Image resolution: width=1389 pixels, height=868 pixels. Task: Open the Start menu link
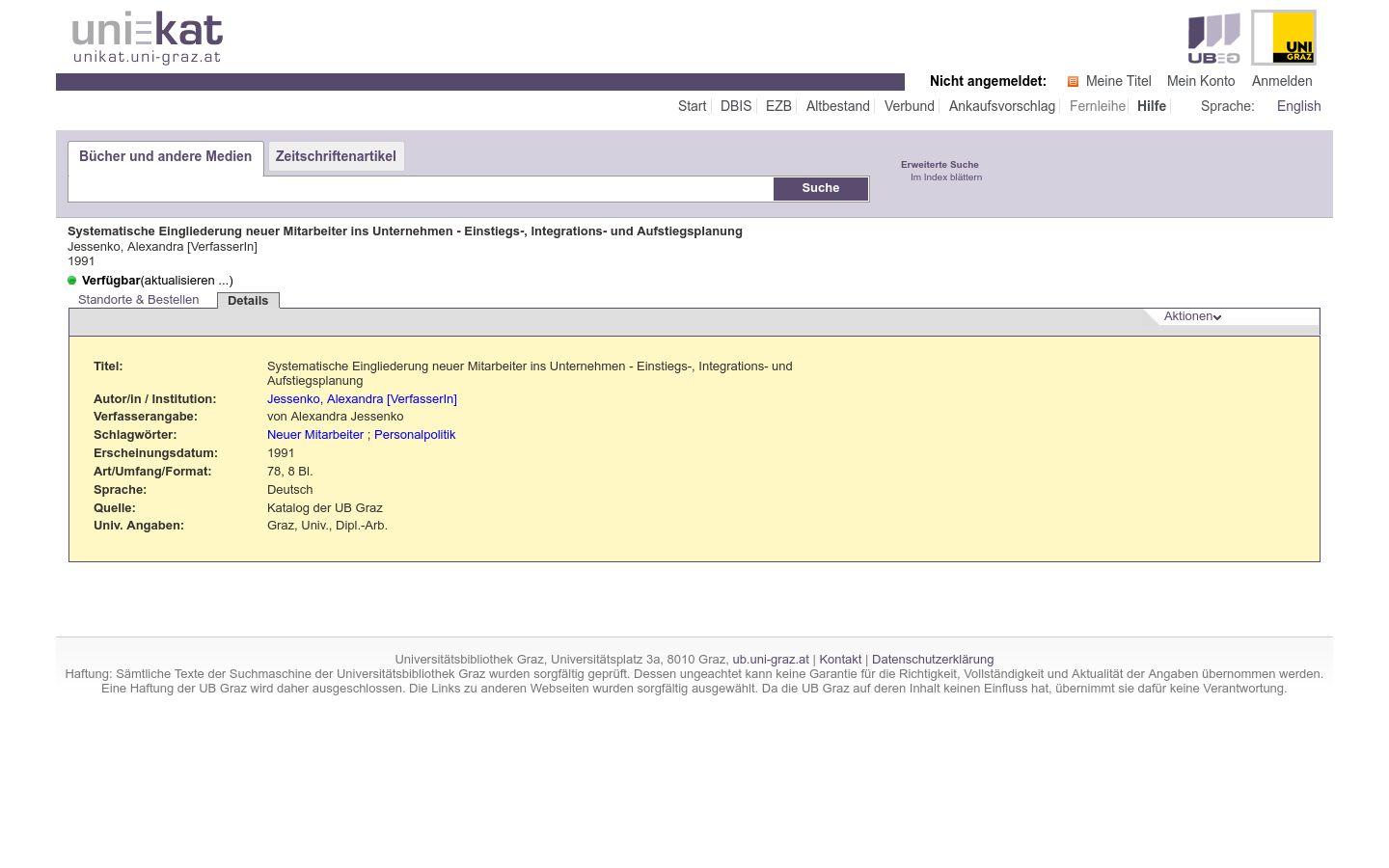692,106
